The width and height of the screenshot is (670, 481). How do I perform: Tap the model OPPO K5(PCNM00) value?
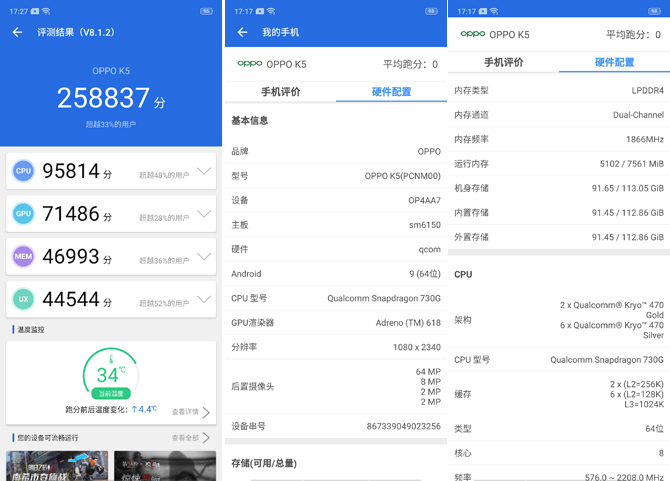click(403, 176)
